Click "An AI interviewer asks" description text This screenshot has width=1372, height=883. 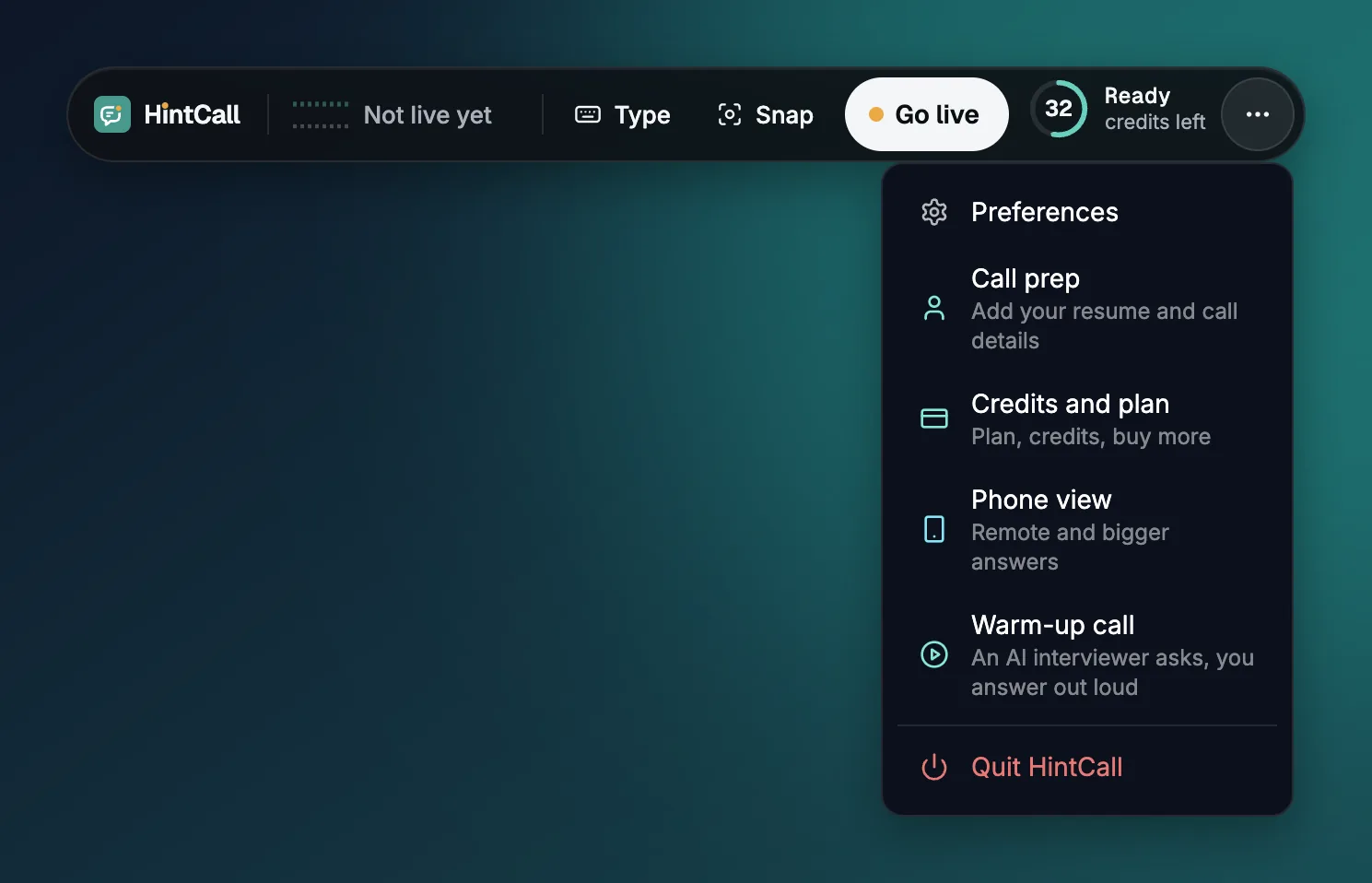pyautogui.click(x=1112, y=673)
